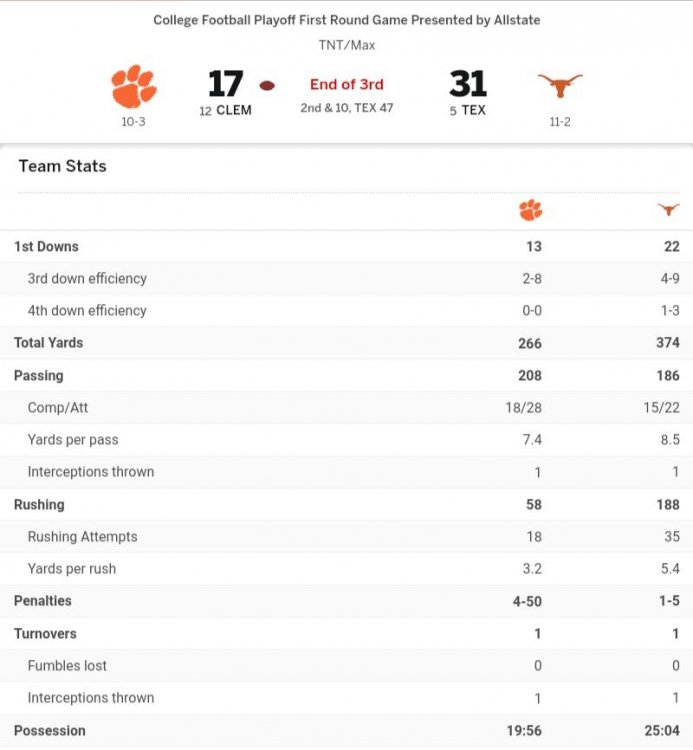The height and width of the screenshot is (750, 693).
Task: Click the Clemson score of 17
Action: click(x=226, y=84)
